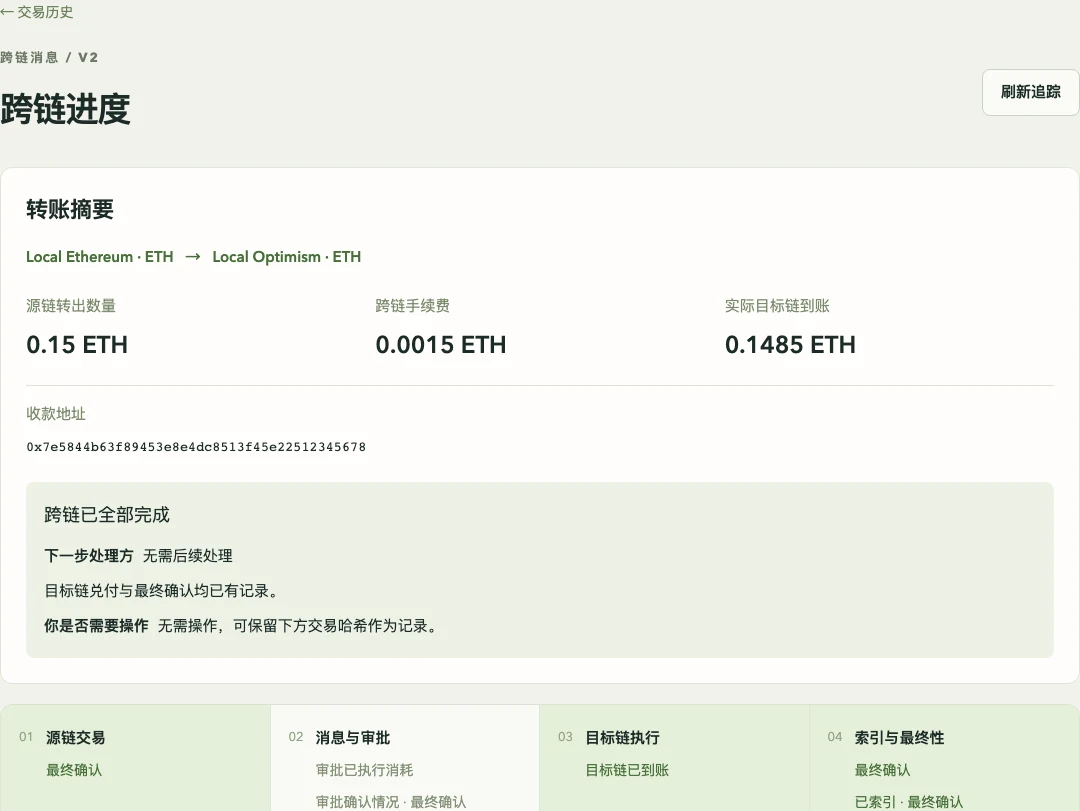This screenshot has height=811, width=1080.
Task: Click the 跨链已全部完成 status heading
Action: click(107, 515)
